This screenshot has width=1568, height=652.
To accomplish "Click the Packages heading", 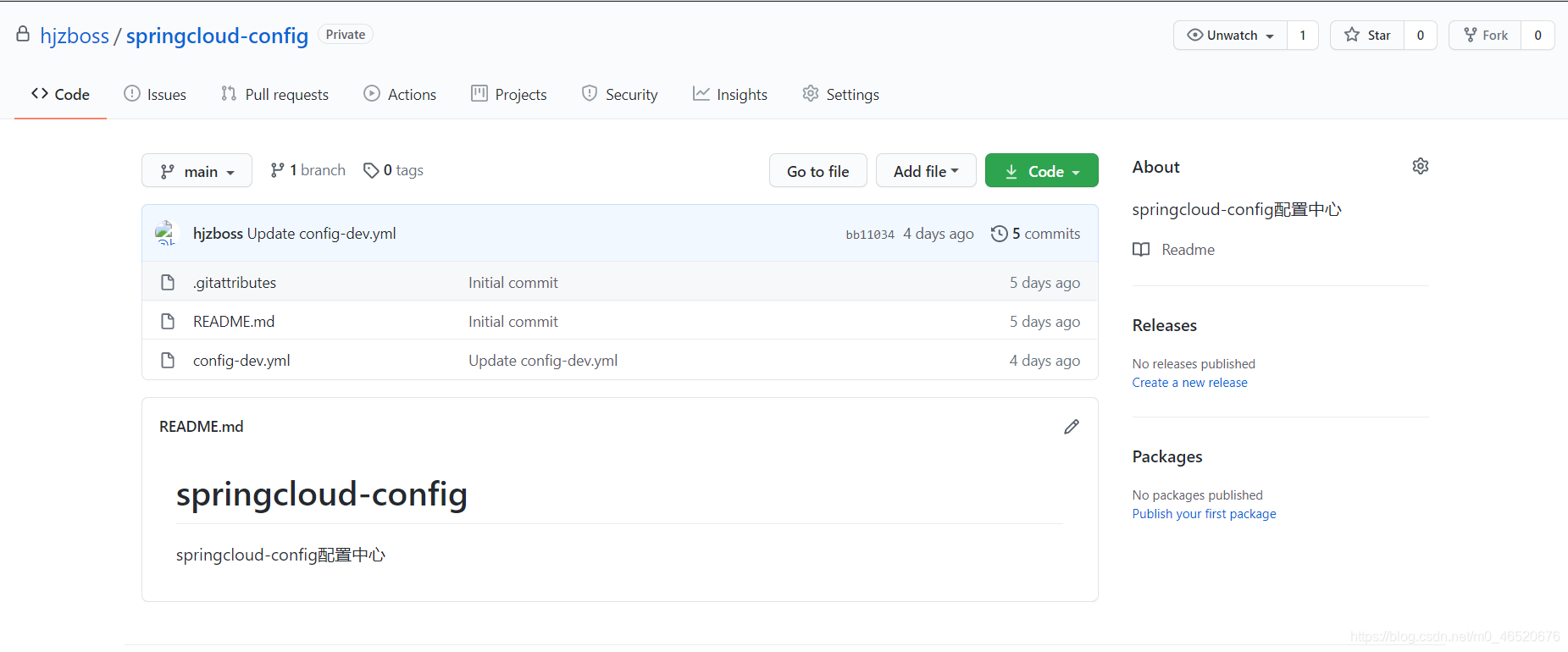I will [1167, 456].
